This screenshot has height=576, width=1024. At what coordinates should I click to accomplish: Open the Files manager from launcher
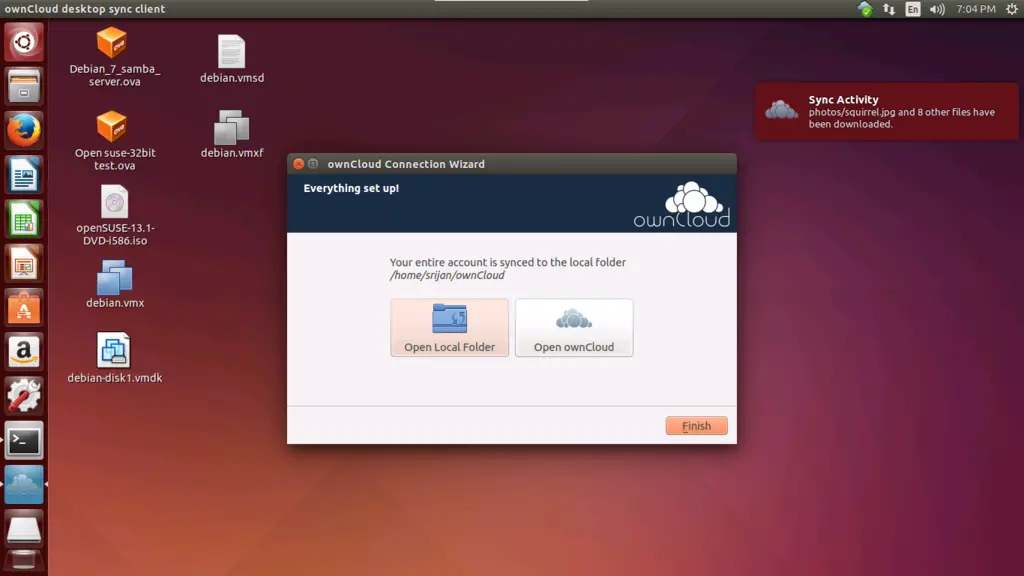pos(24,86)
